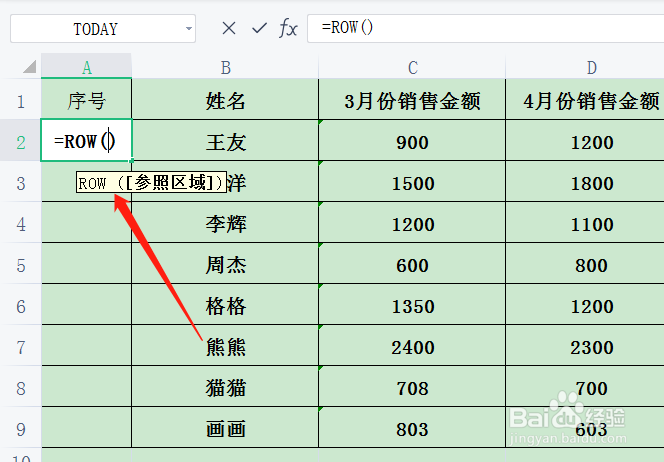
Task: Select March sales cell 900
Action: [412, 141]
